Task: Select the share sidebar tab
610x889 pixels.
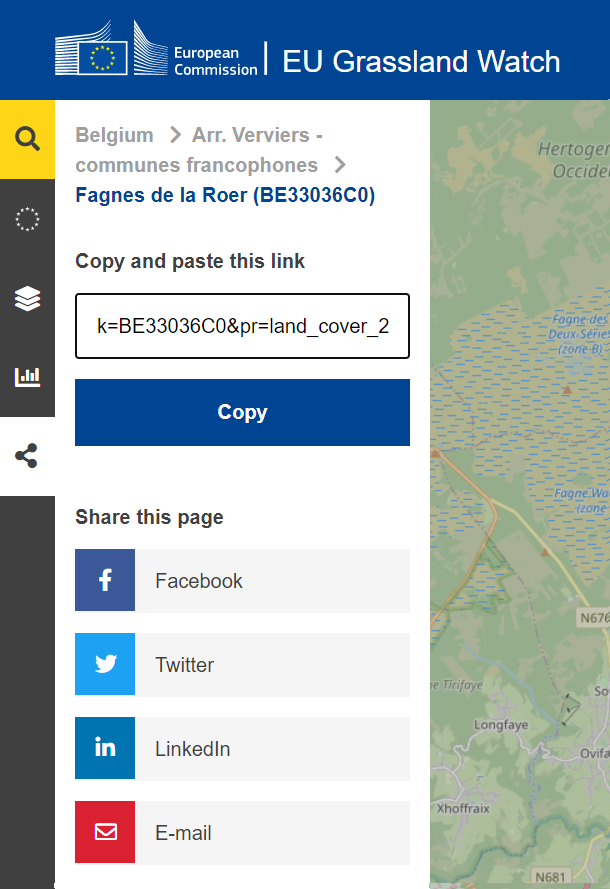Action: click(x=27, y=457)
